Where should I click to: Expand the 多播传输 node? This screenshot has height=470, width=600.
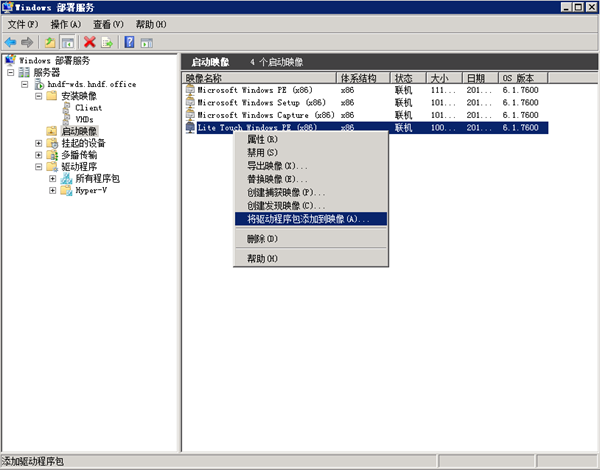click(38, 155)
